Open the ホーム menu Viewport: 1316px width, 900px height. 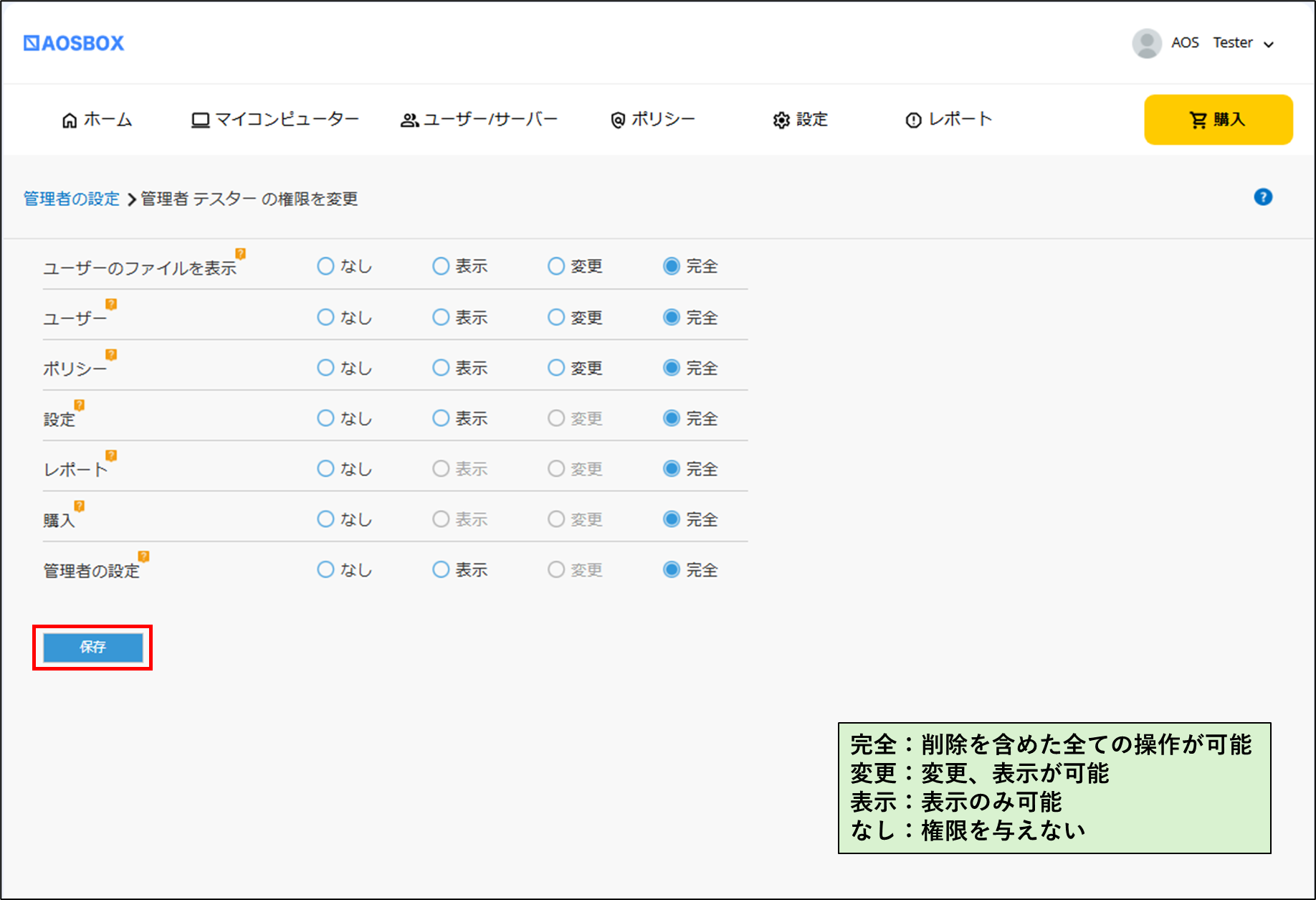tap(97, 120)
